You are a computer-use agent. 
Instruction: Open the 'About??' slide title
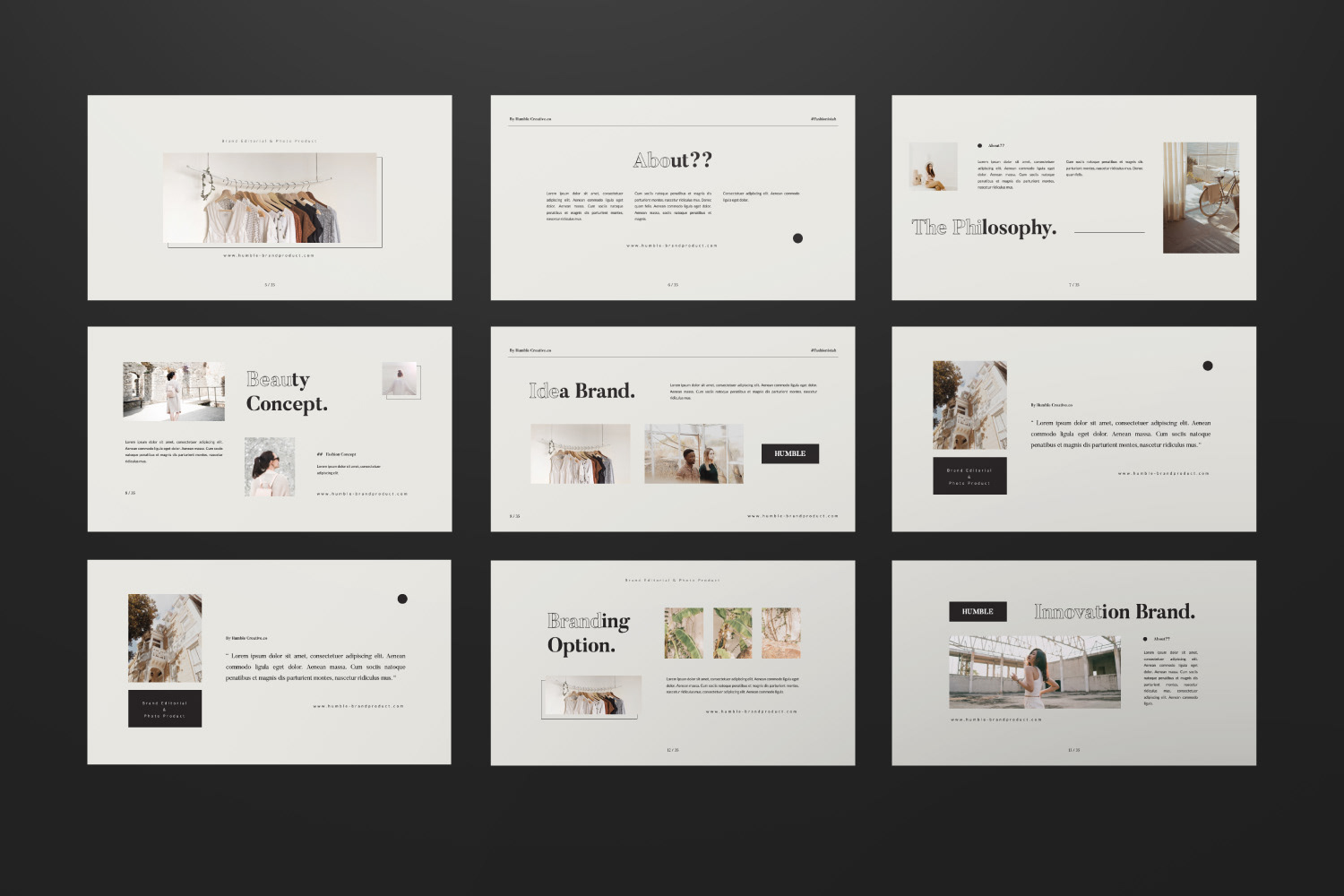673,160
